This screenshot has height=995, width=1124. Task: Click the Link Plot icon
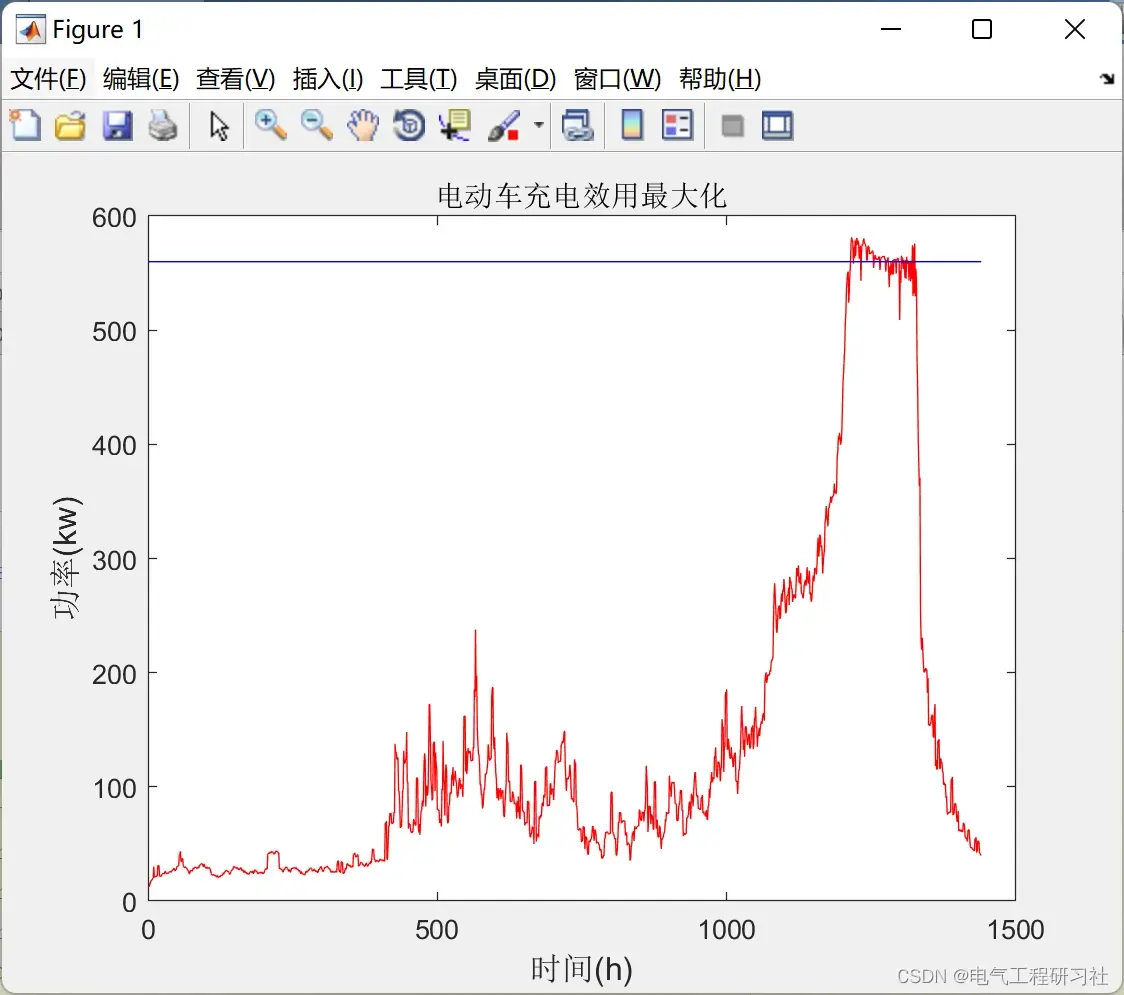coord(578,125)
